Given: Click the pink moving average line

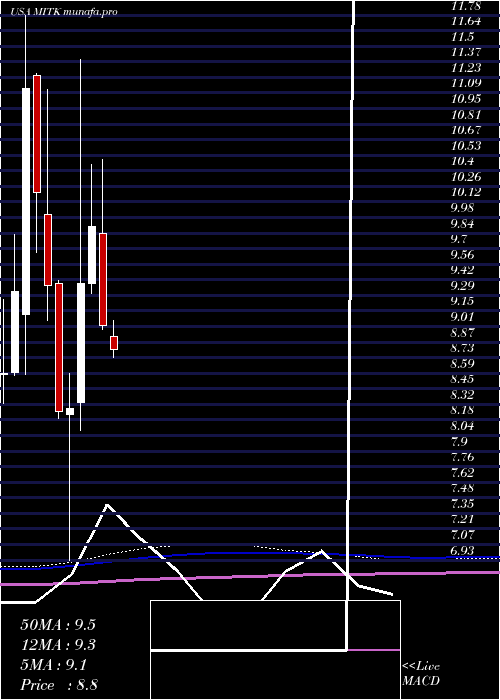Looking at the screenshot, I should click(250, 577).
